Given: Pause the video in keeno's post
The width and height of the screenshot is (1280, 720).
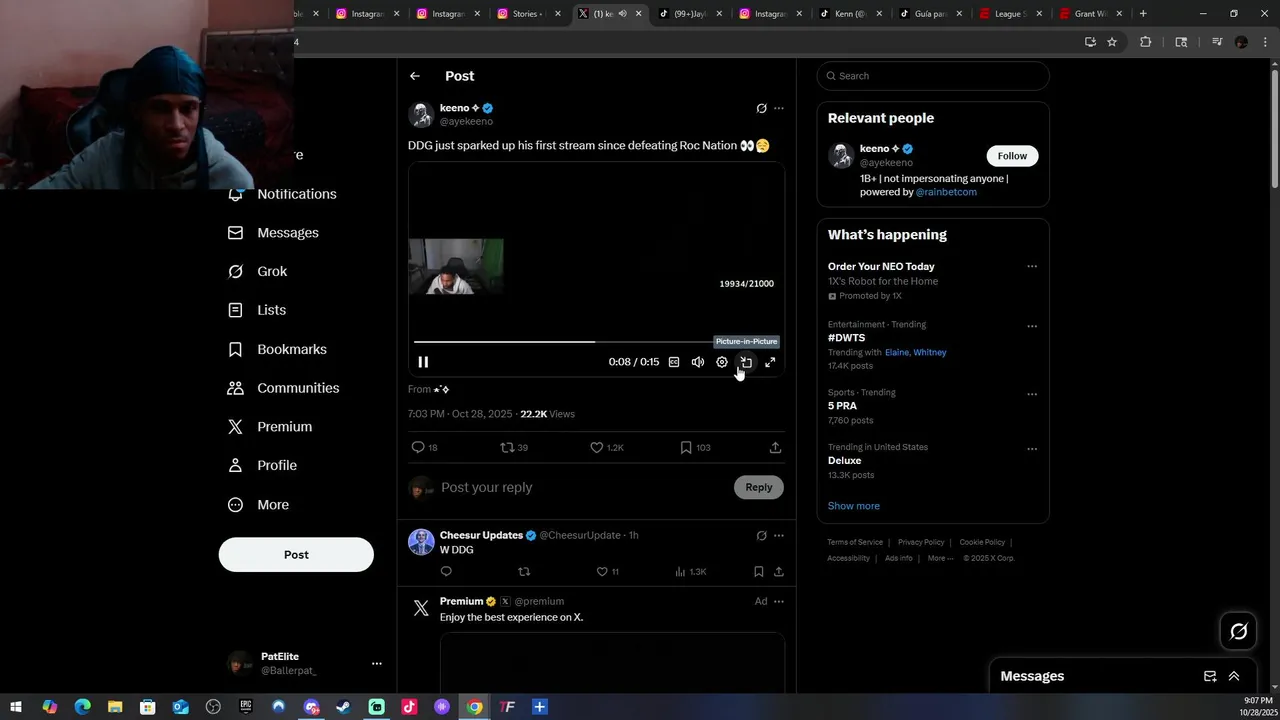Looking at the screenshot, I should pos(423,362).
